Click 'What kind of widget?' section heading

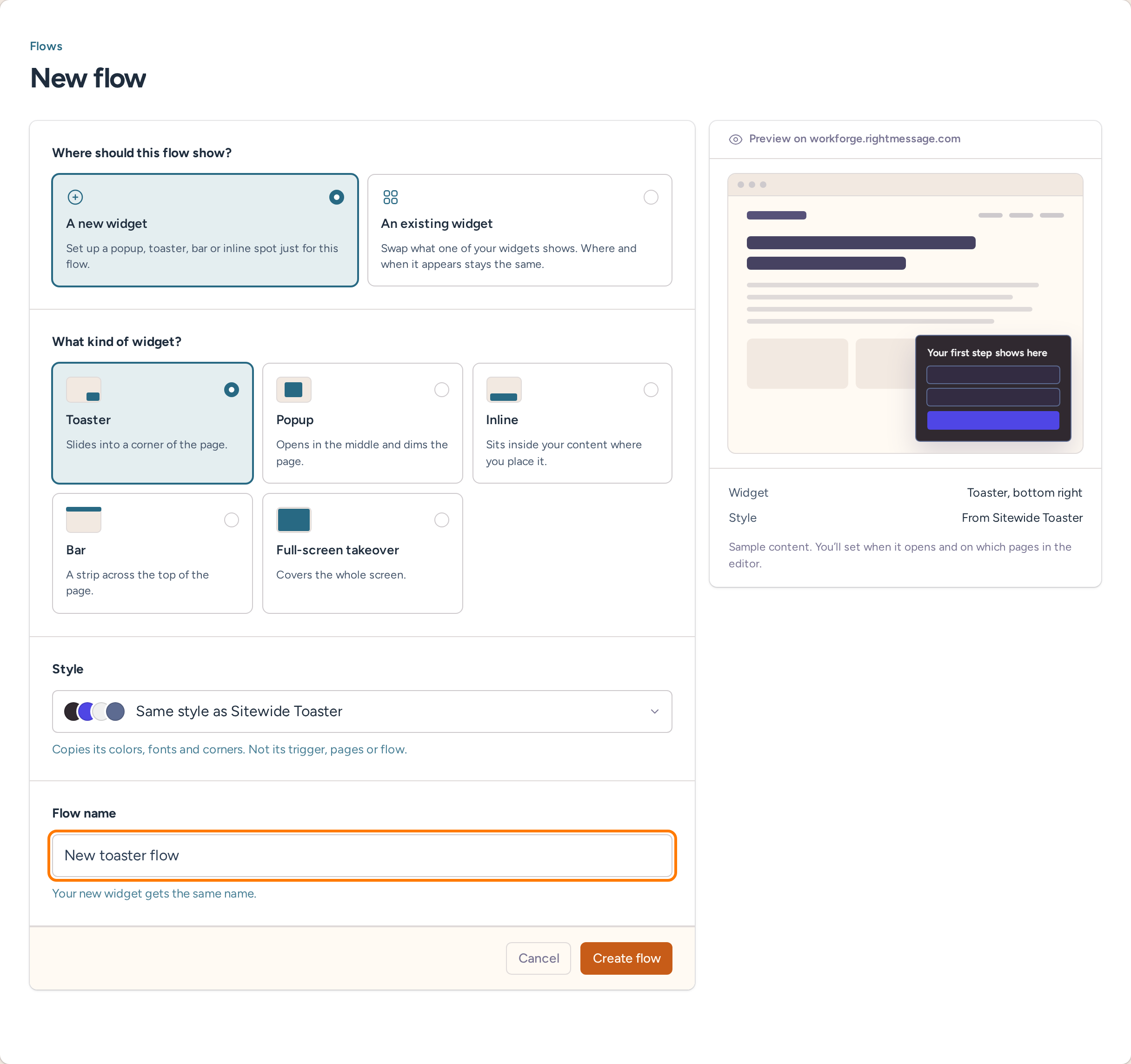point(117,341)
